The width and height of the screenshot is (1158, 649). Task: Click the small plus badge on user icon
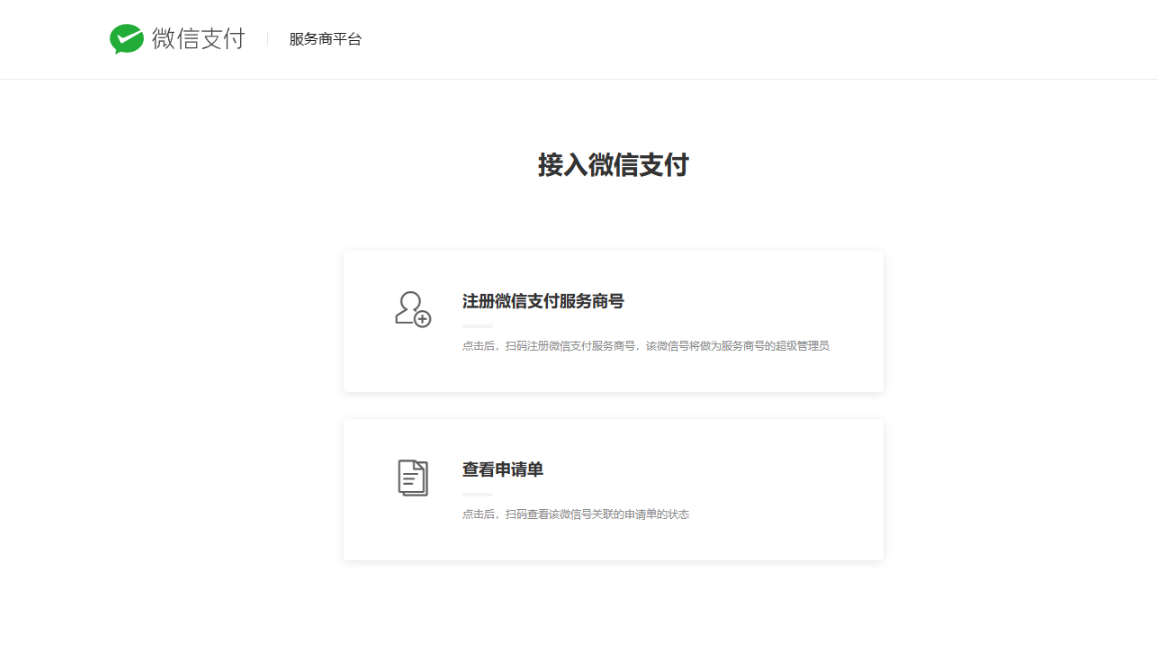point(423,319)
